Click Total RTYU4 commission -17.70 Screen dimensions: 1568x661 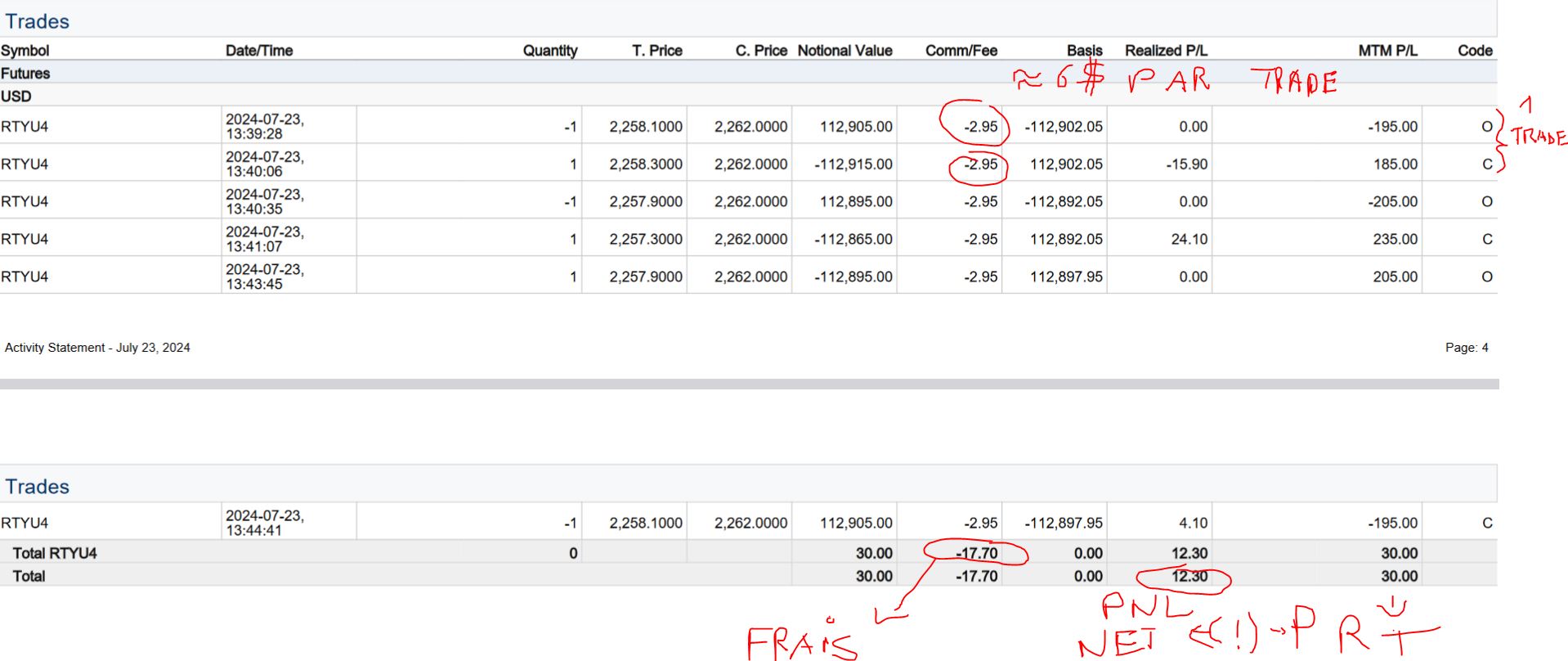click(x=977, y=554)
